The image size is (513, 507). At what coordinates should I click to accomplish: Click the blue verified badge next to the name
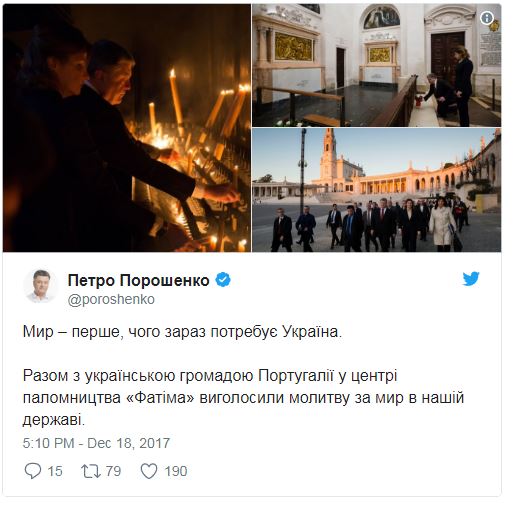[223, 280]
